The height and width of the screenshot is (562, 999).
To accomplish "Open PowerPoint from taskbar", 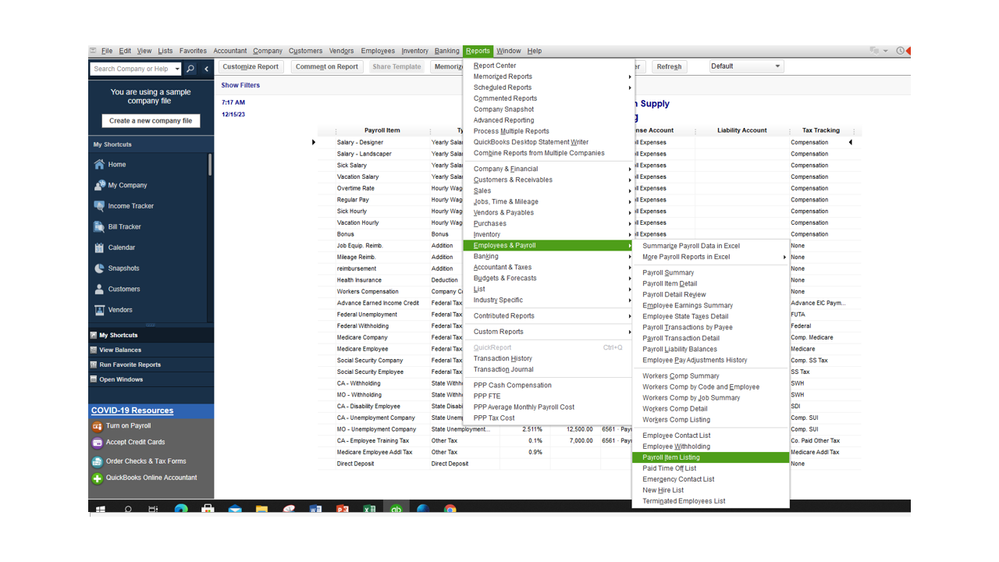I will tap(342, 509).
